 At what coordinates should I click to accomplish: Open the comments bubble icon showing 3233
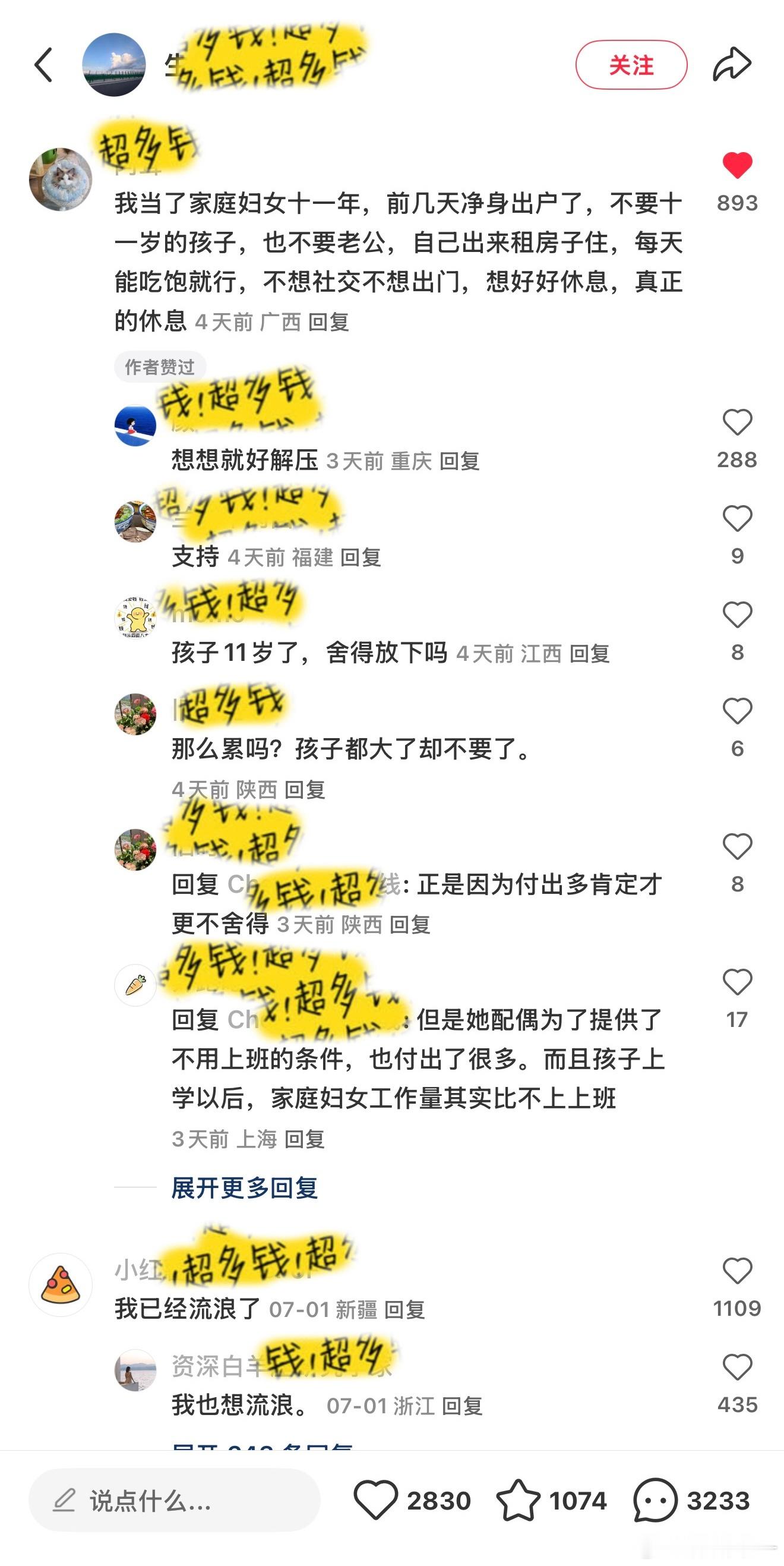coord(655,1501)
